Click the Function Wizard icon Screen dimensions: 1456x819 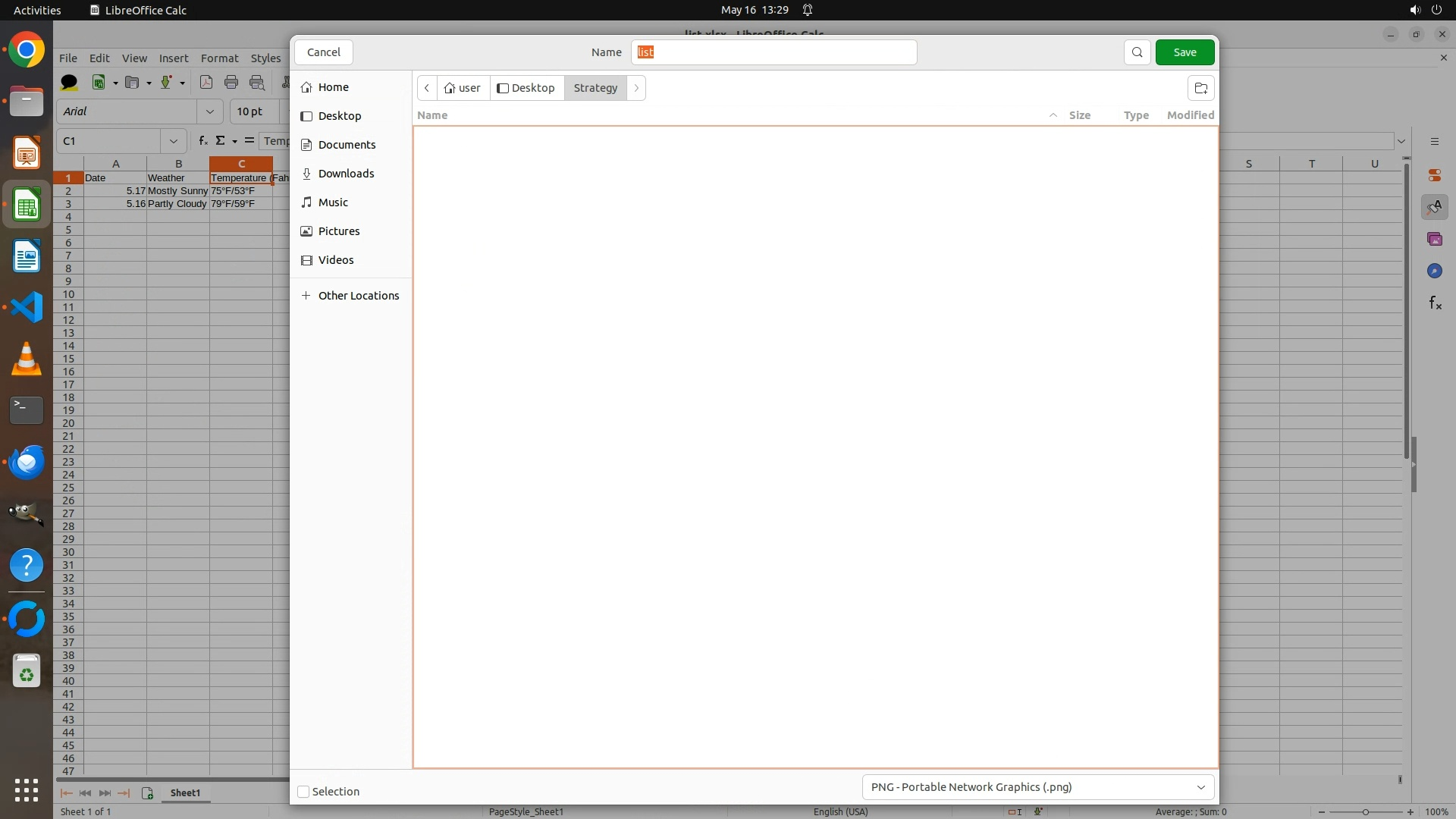[202, 141]
